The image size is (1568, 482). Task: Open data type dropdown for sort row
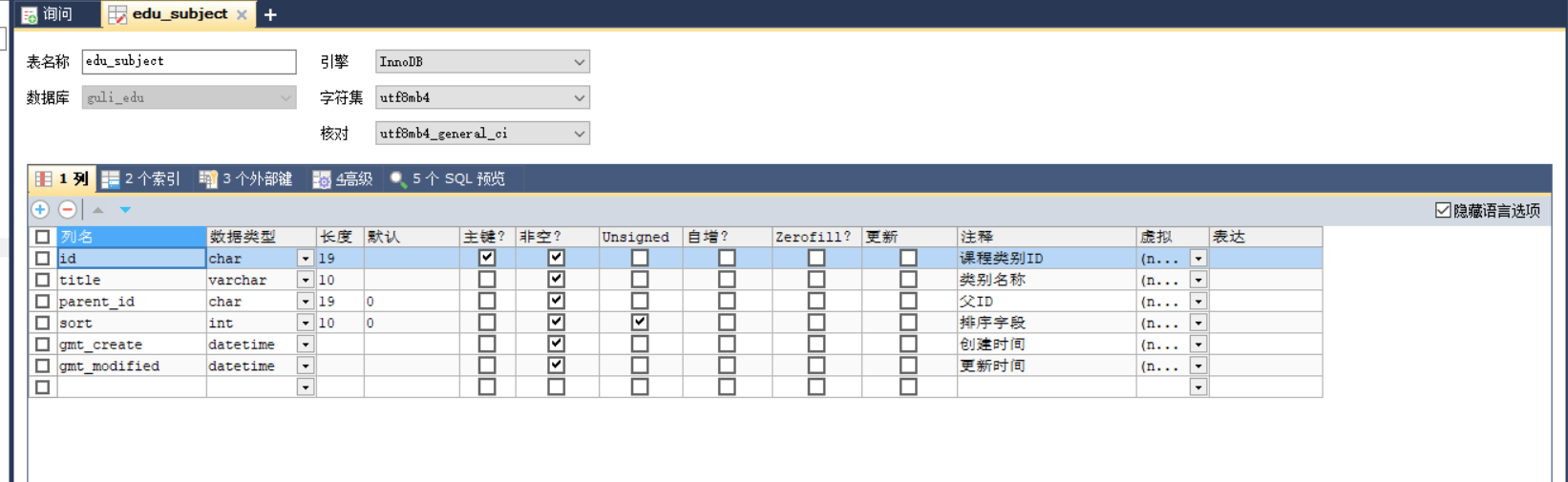tap(306, 323)
